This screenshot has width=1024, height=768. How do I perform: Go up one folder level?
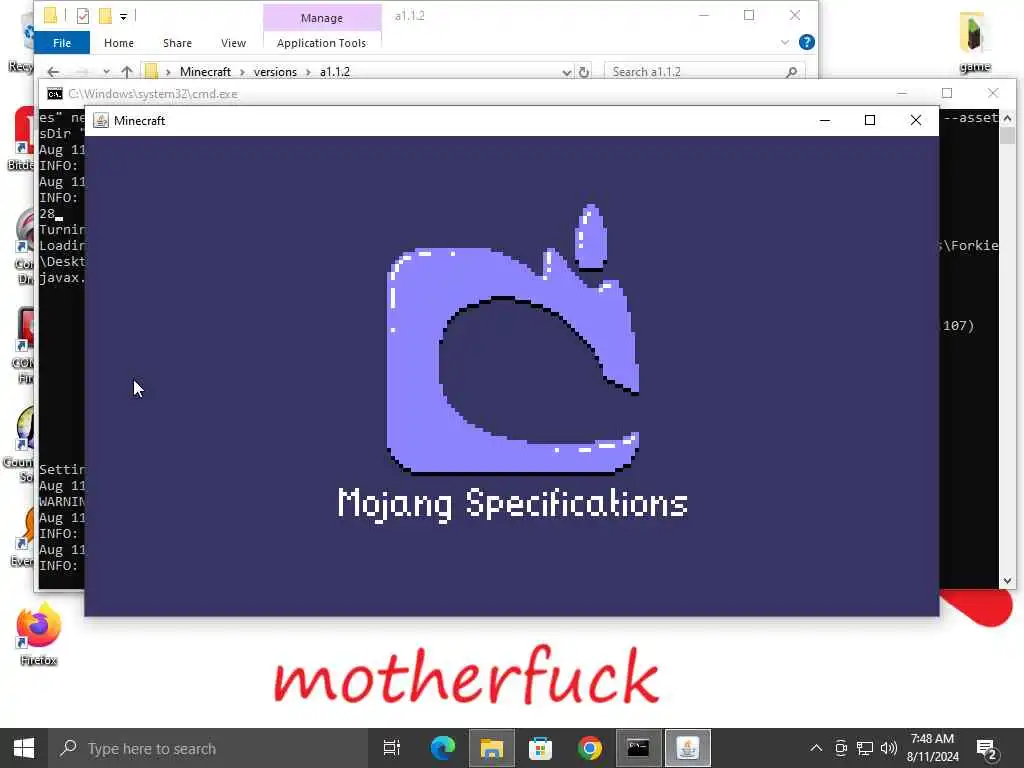pyautogui.click(x=127, y=71)
